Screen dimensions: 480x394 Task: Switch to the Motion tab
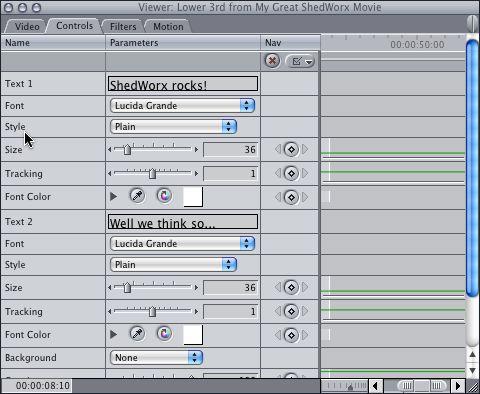[x=168, y=27]
